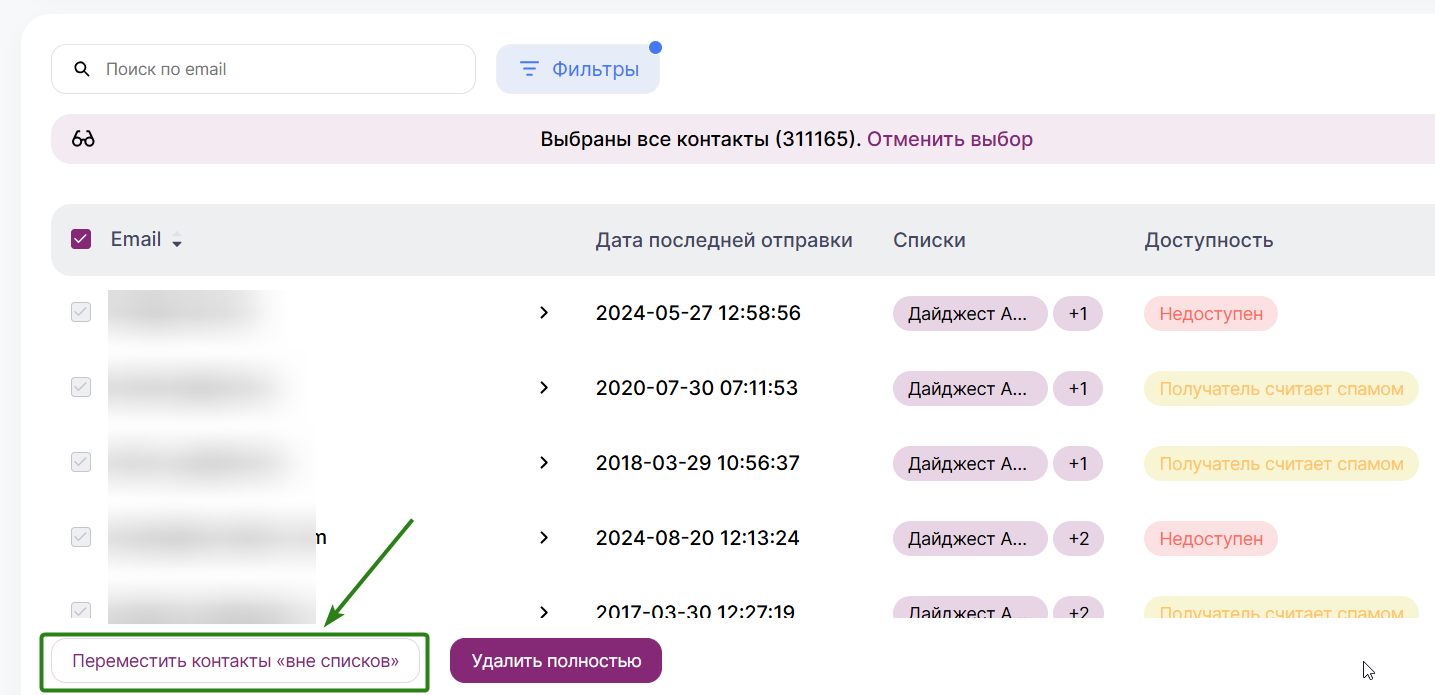Image resolution: width=1435 pixels, height=695 pixels.
Task: Toggle checkbox of row dated 2024-08-20
Action: (x=81, y=537)
